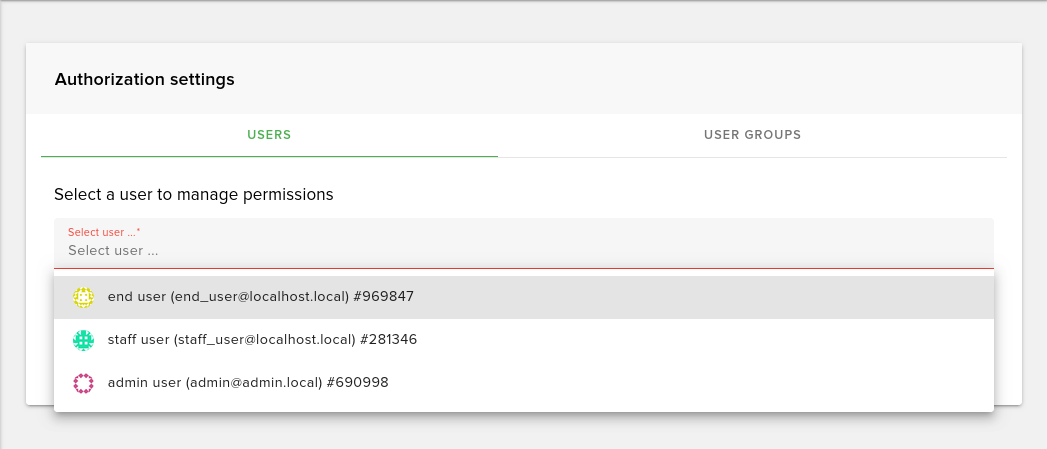Click the pink avatar icon for admin user
The image size is (1047, 449).
83,382
